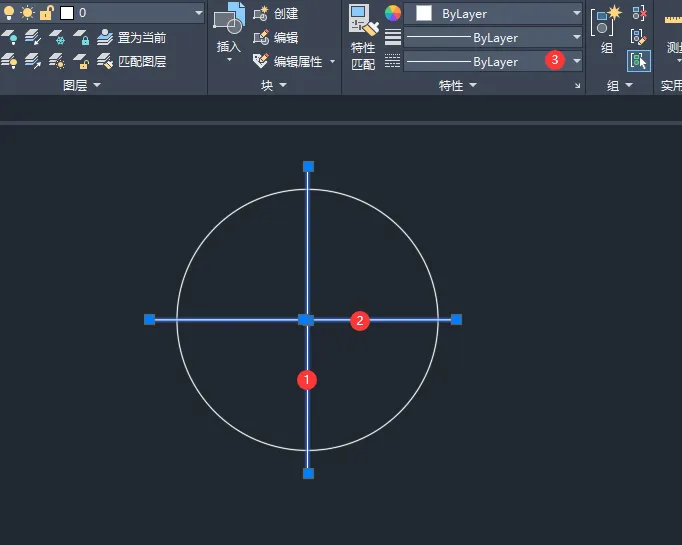Click the object color wheel icon
The width and height of the screenshot is (682, 545).
(393, 13)
